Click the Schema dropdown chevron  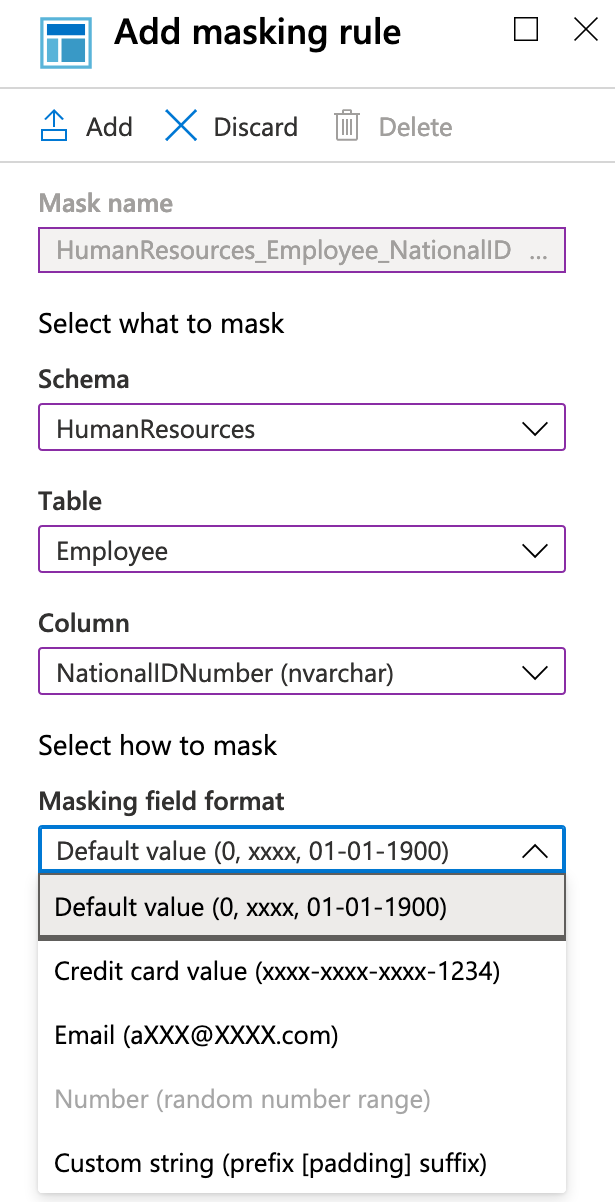[x=535, y=427]
